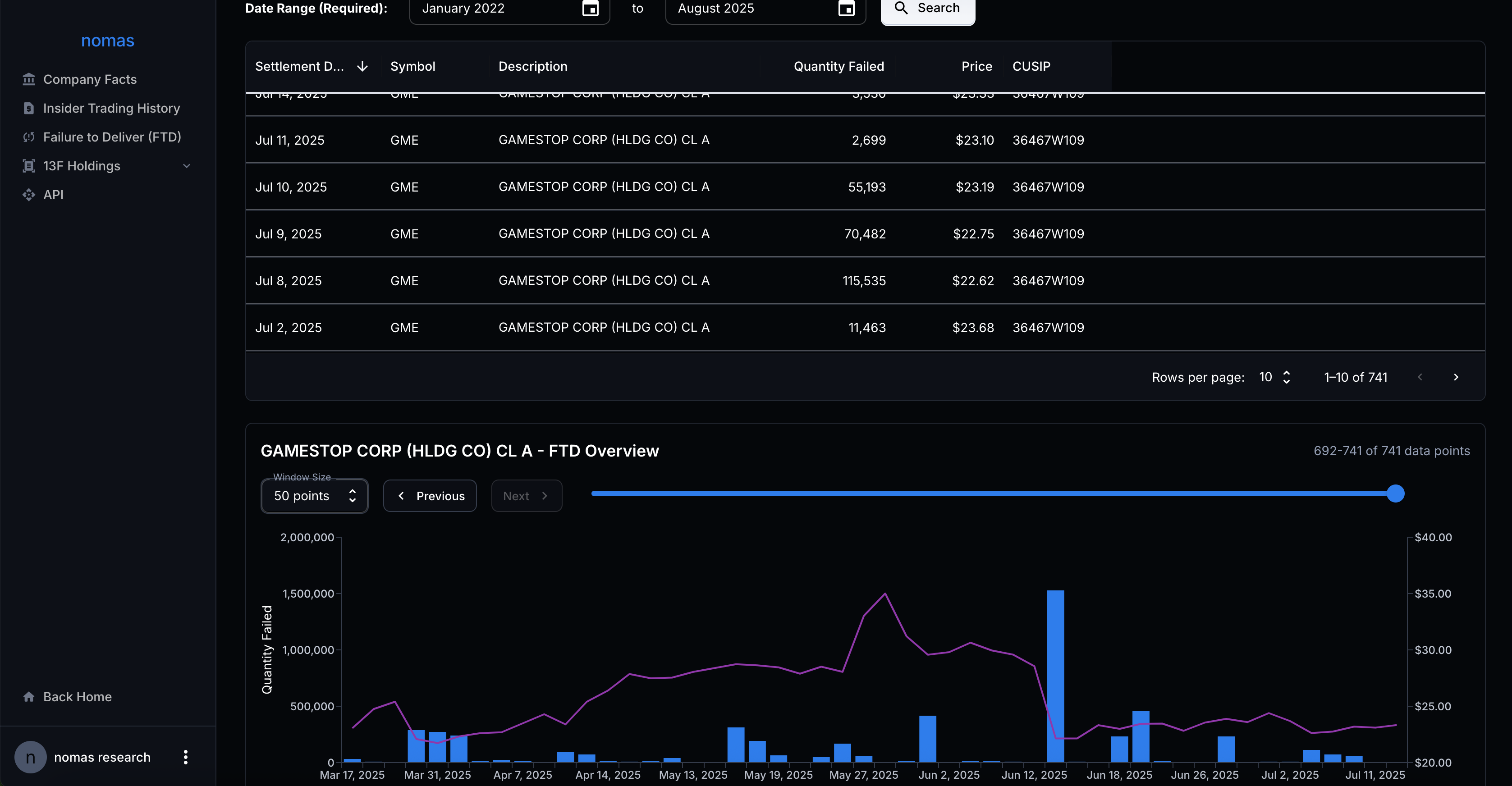The image size is (1512, 786).
Task: Click the FTD Overview chart title
Action: click(459, 451)
